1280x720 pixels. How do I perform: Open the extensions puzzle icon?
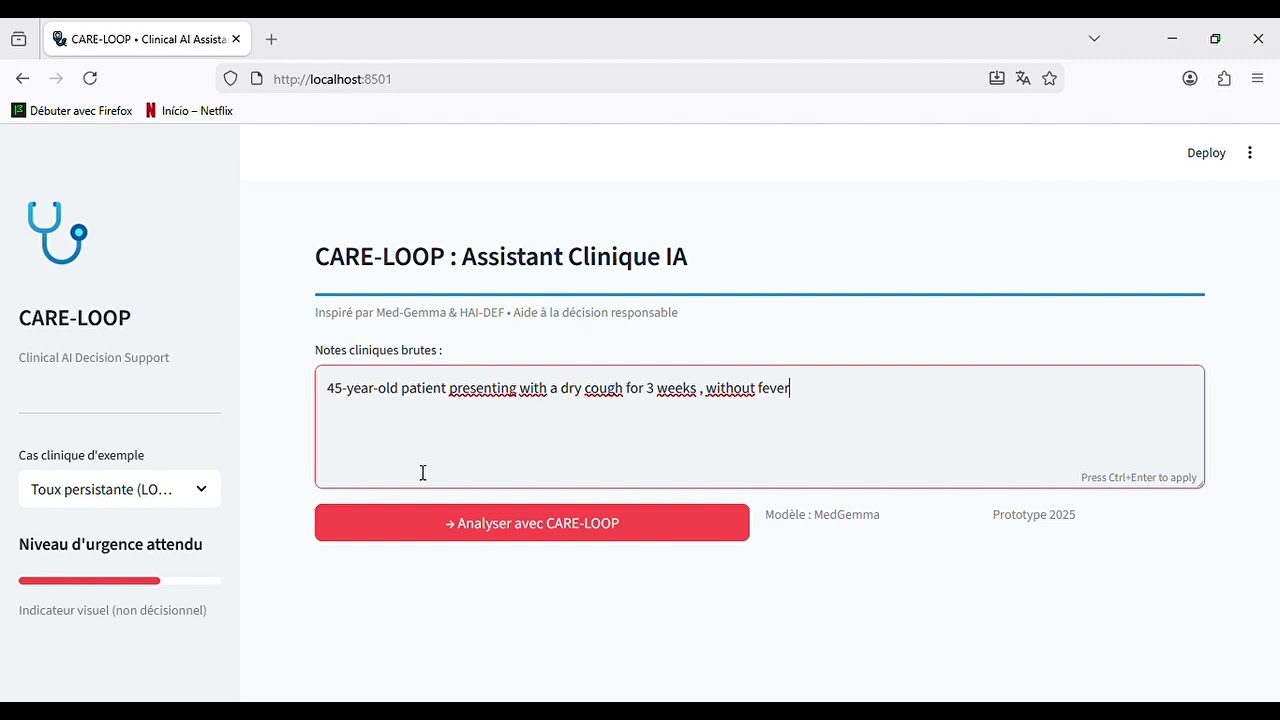[x=1225, y=79]
